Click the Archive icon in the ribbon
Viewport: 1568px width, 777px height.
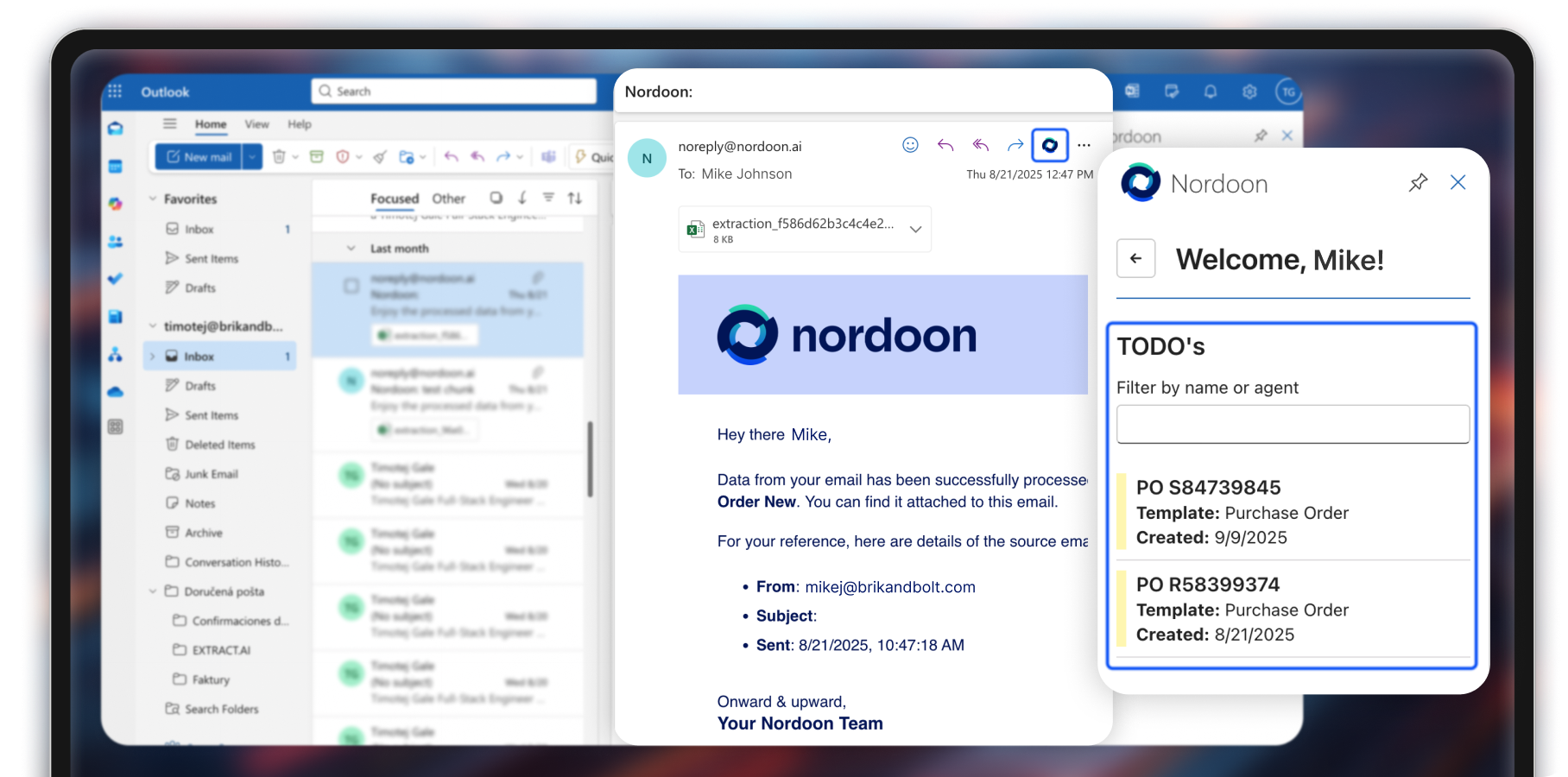pyautogui.click(x=317, y=156)
